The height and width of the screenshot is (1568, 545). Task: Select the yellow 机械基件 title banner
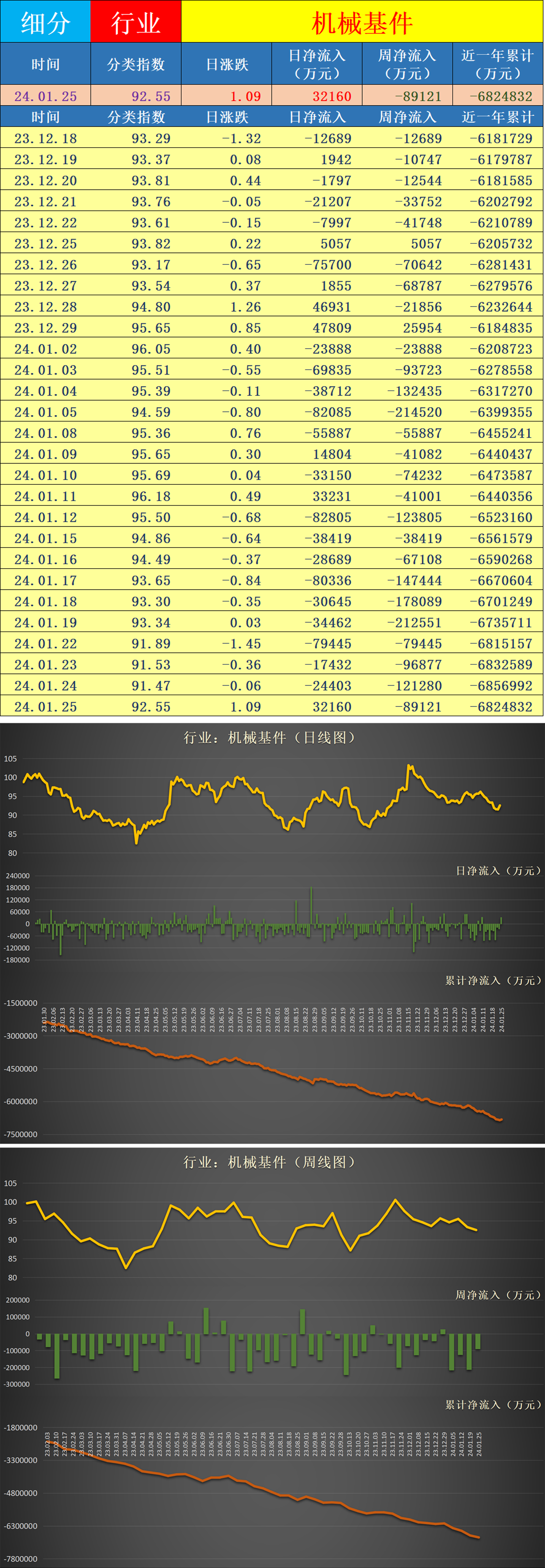click(x=362, y=23)
